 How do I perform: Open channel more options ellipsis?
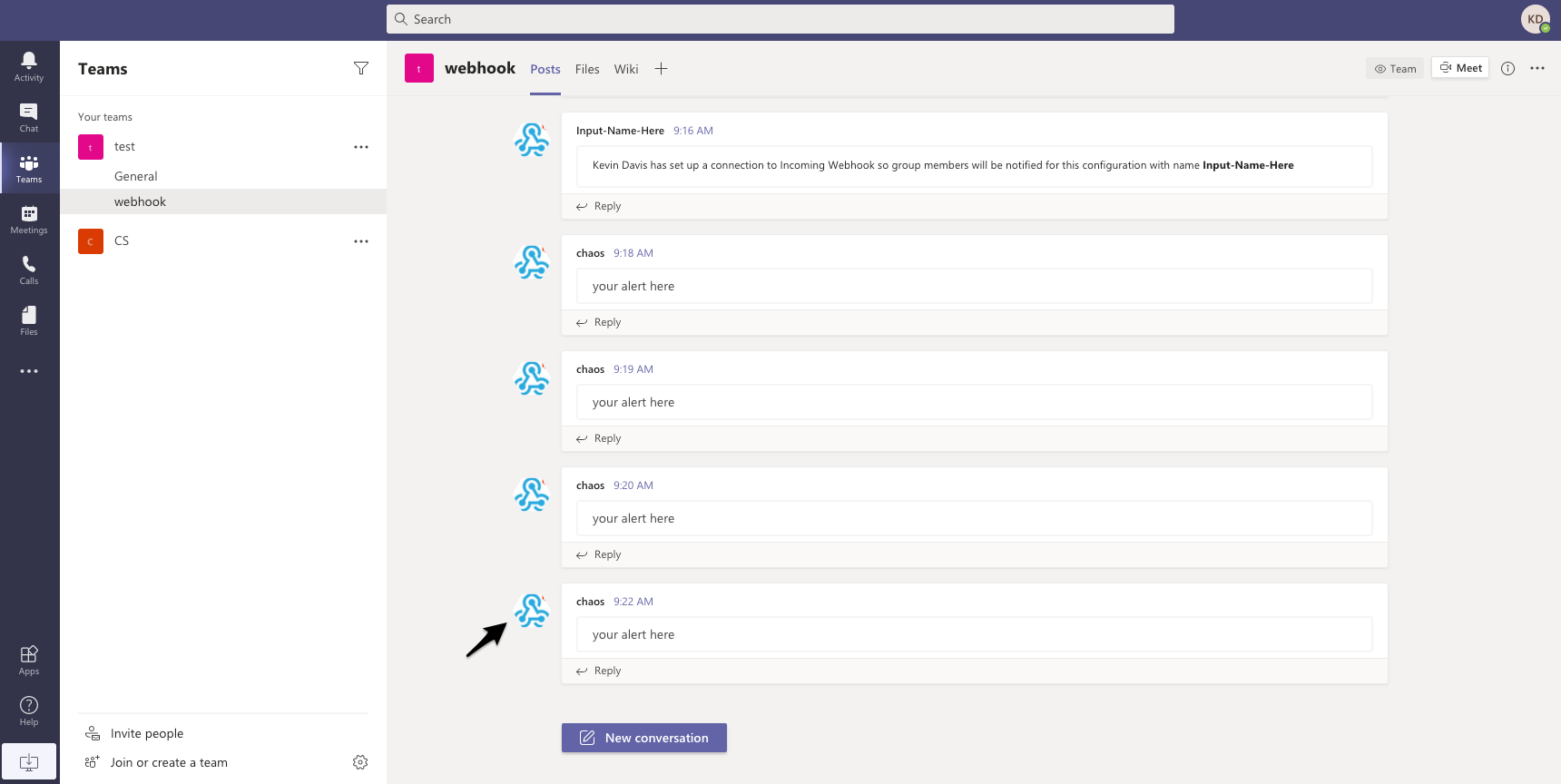(1537, 68)
